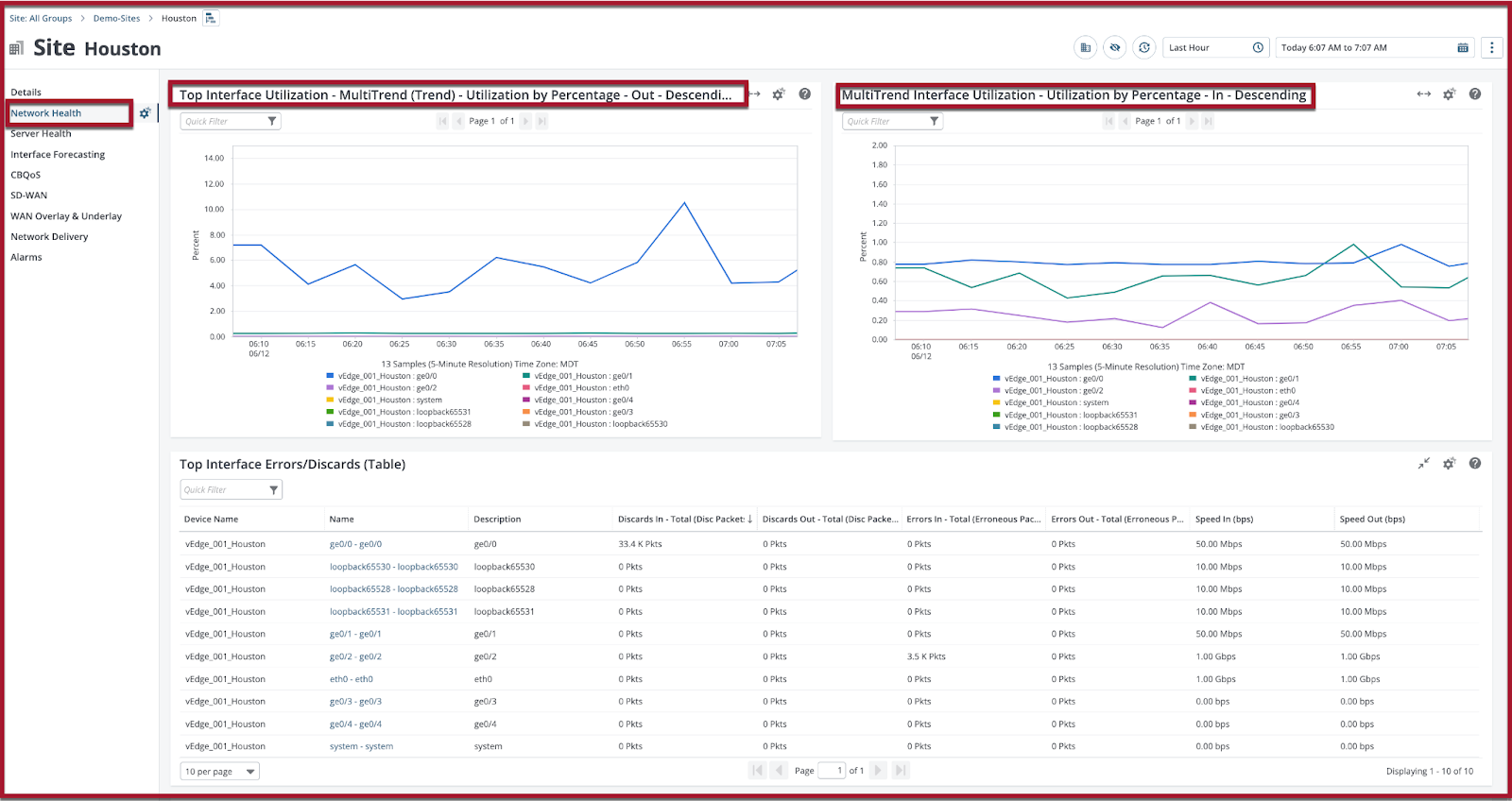Click the refresh icon in the top toolbar
Screen dimensions: 1512x801
(1144, 47)
